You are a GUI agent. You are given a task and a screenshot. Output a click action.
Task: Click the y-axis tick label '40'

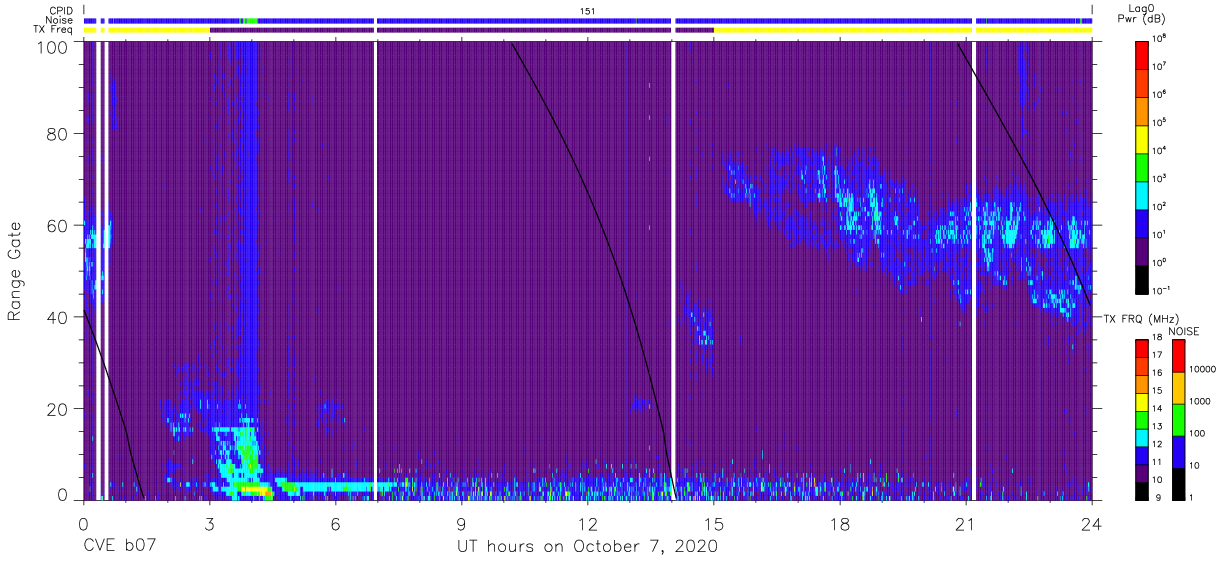coord(58,317)
